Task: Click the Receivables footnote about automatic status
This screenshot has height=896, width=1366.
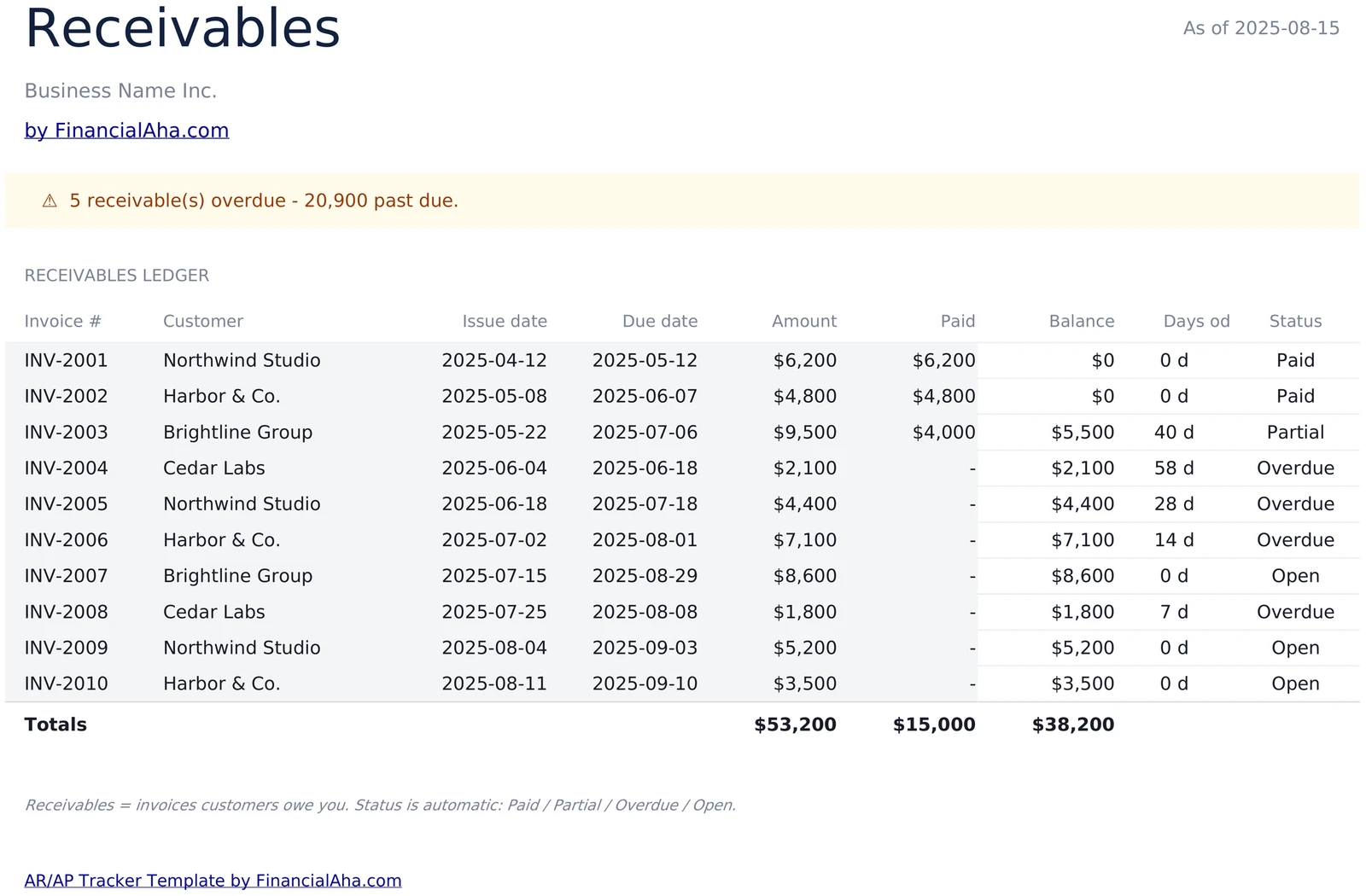Action: [x=380, y=805]
